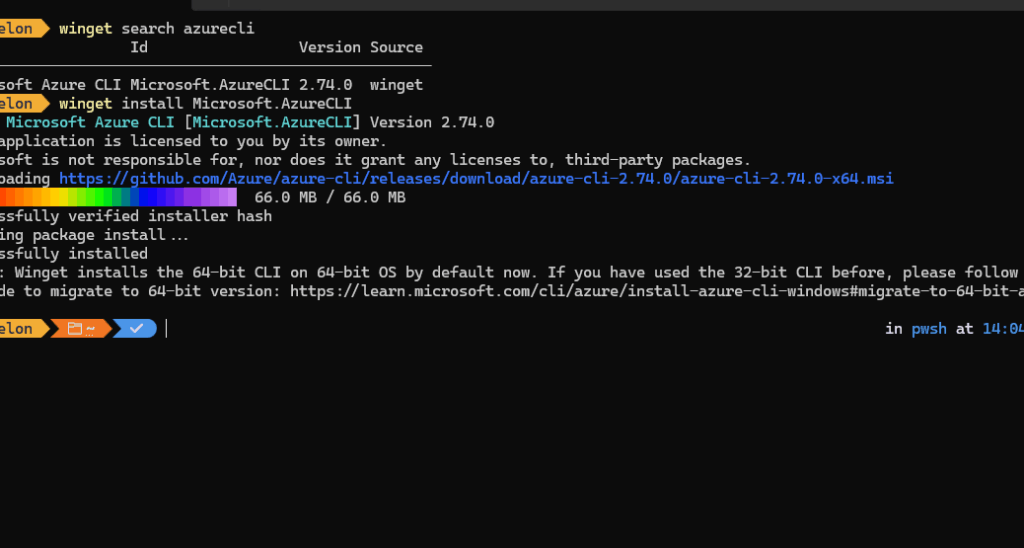Open the GitHub azure-cli MSI download link
1024x548 pixels.
476,179
